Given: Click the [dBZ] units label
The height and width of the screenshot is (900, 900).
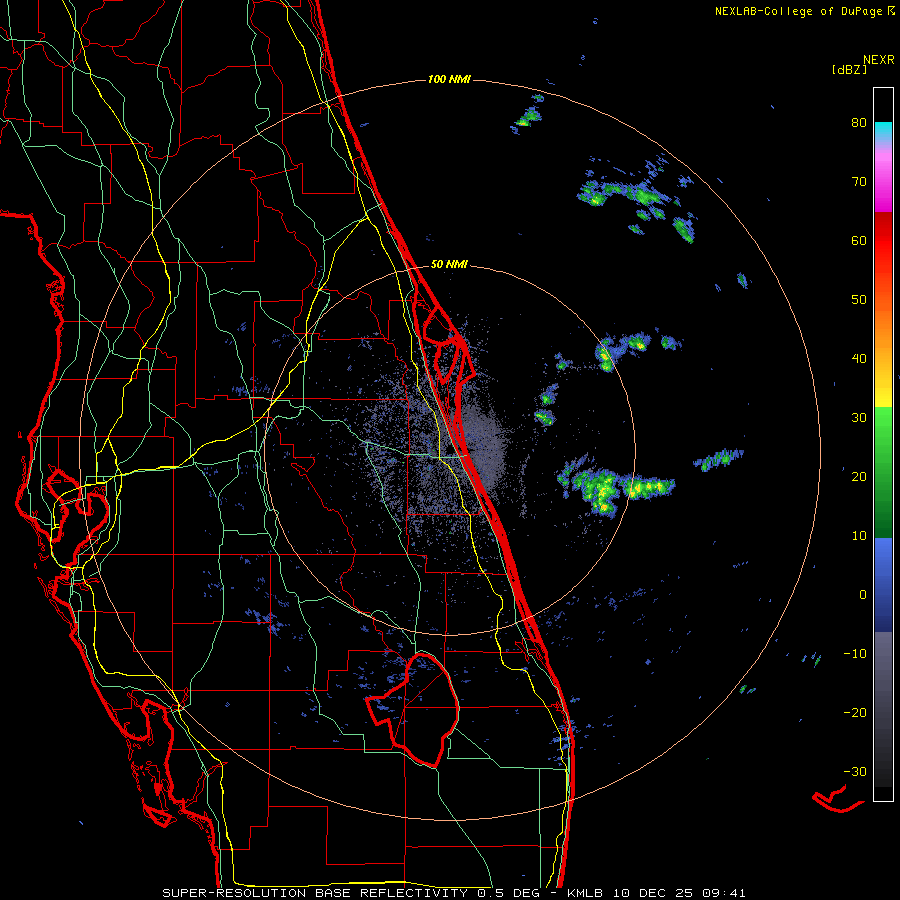Looking at the screenshot, I should click(x=849, y=69).
